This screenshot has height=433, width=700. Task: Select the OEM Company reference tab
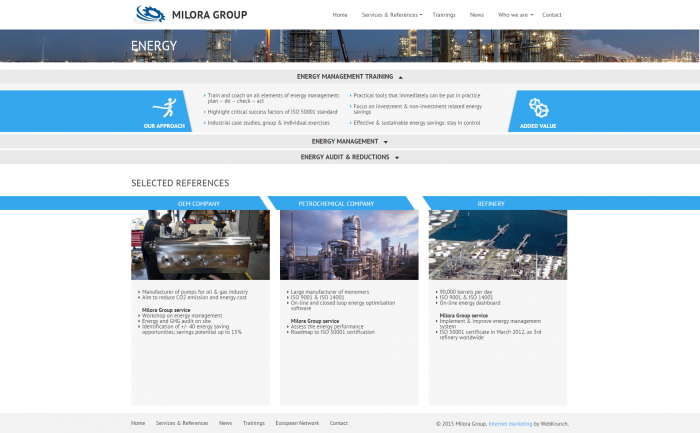point(199,204)
